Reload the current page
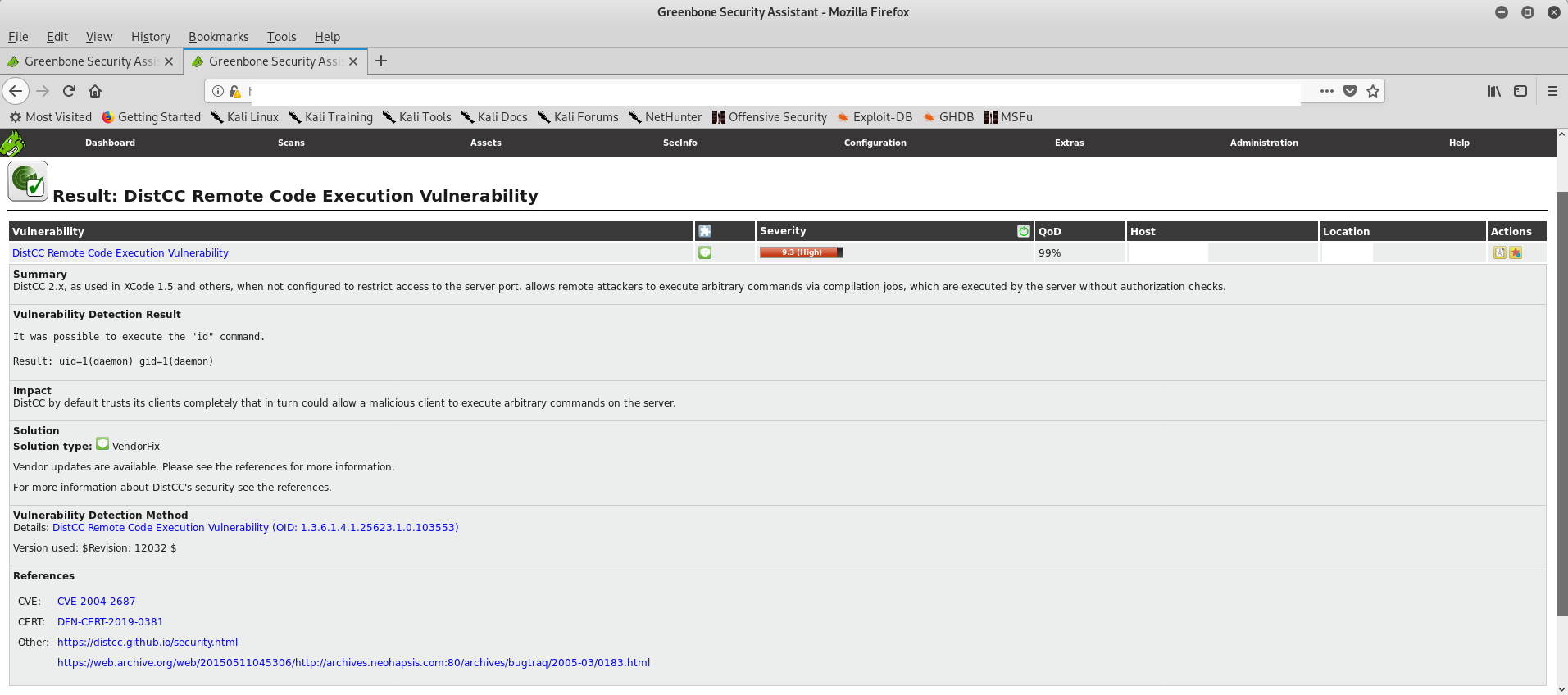The height and width of the screenshot is (695, 1568). [70, 91]
